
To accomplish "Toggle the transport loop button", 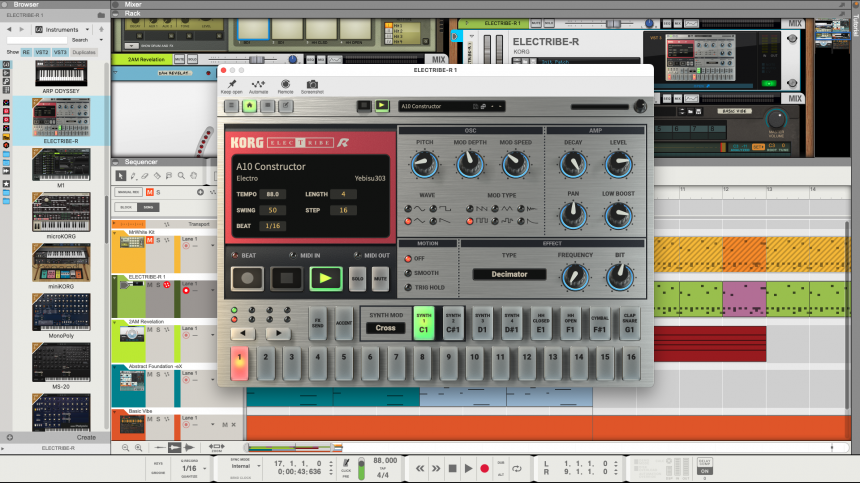I will tap(517, 469).
